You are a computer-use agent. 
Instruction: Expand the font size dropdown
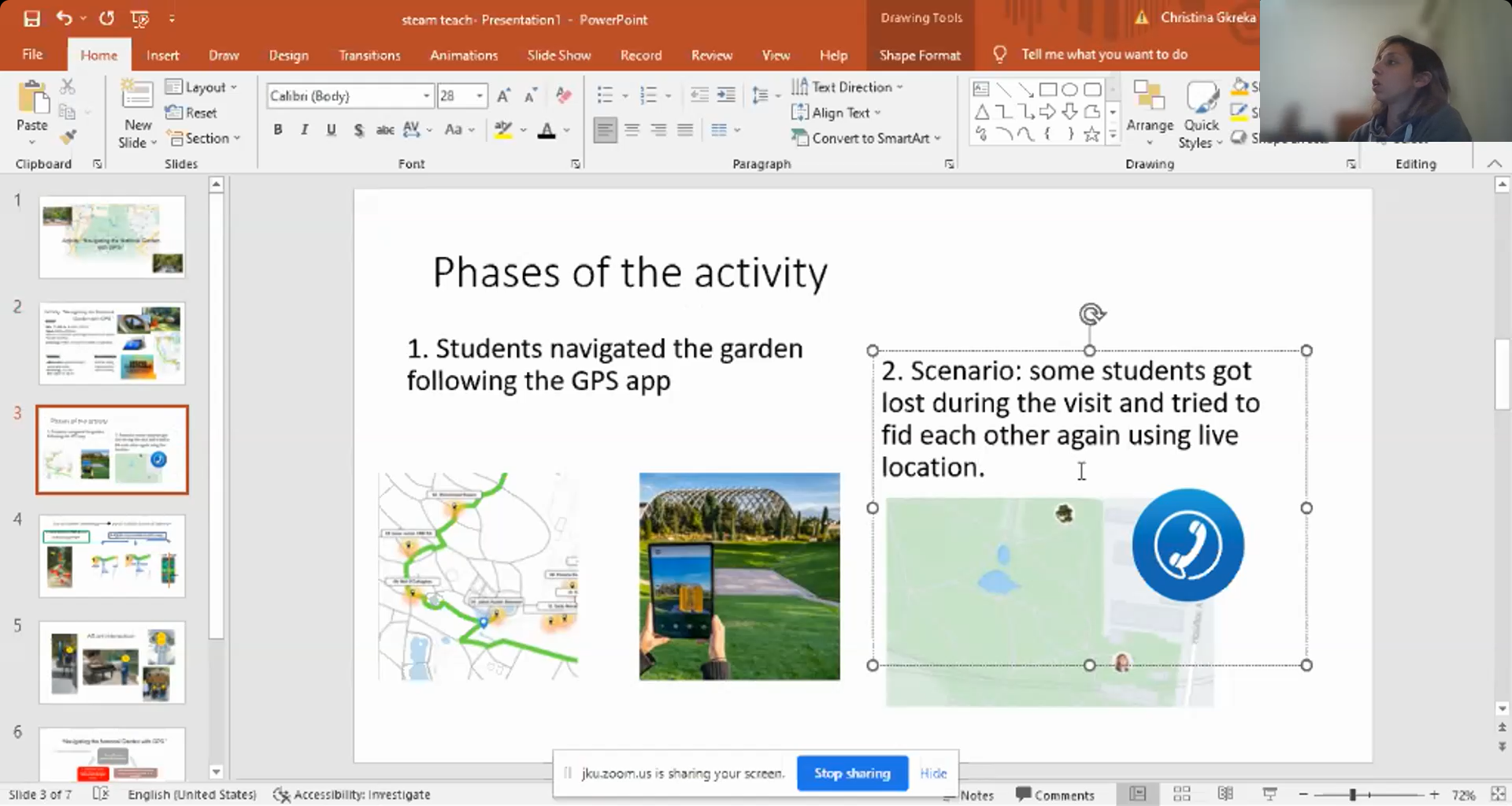point(480,95)
